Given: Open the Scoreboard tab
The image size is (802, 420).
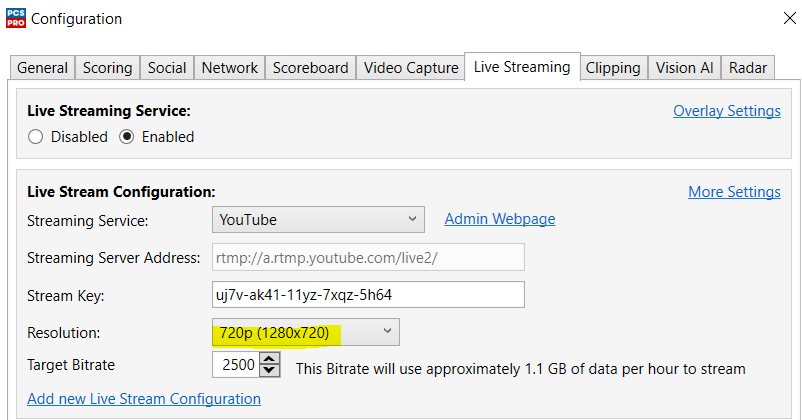Looking at the screenshot, I should click(x=310, y=68).
